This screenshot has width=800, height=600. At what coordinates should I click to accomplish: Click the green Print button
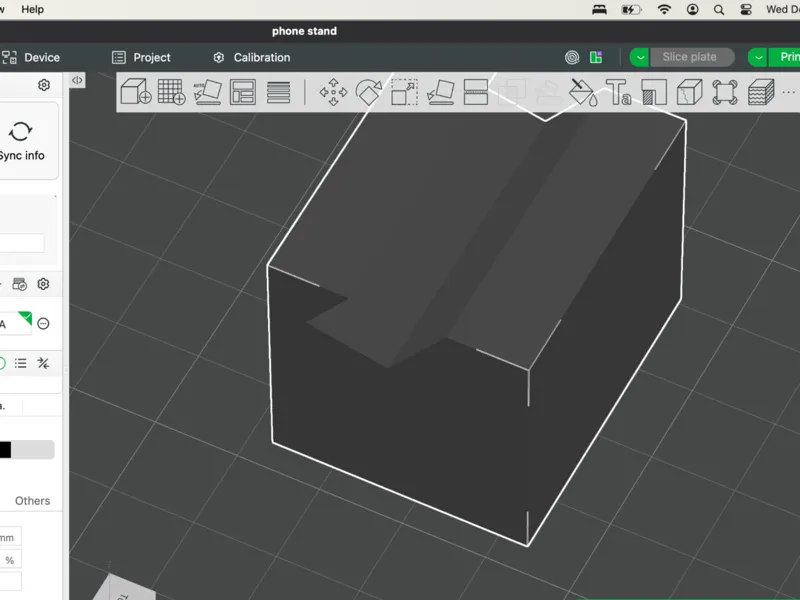click(x=785, y=57)
